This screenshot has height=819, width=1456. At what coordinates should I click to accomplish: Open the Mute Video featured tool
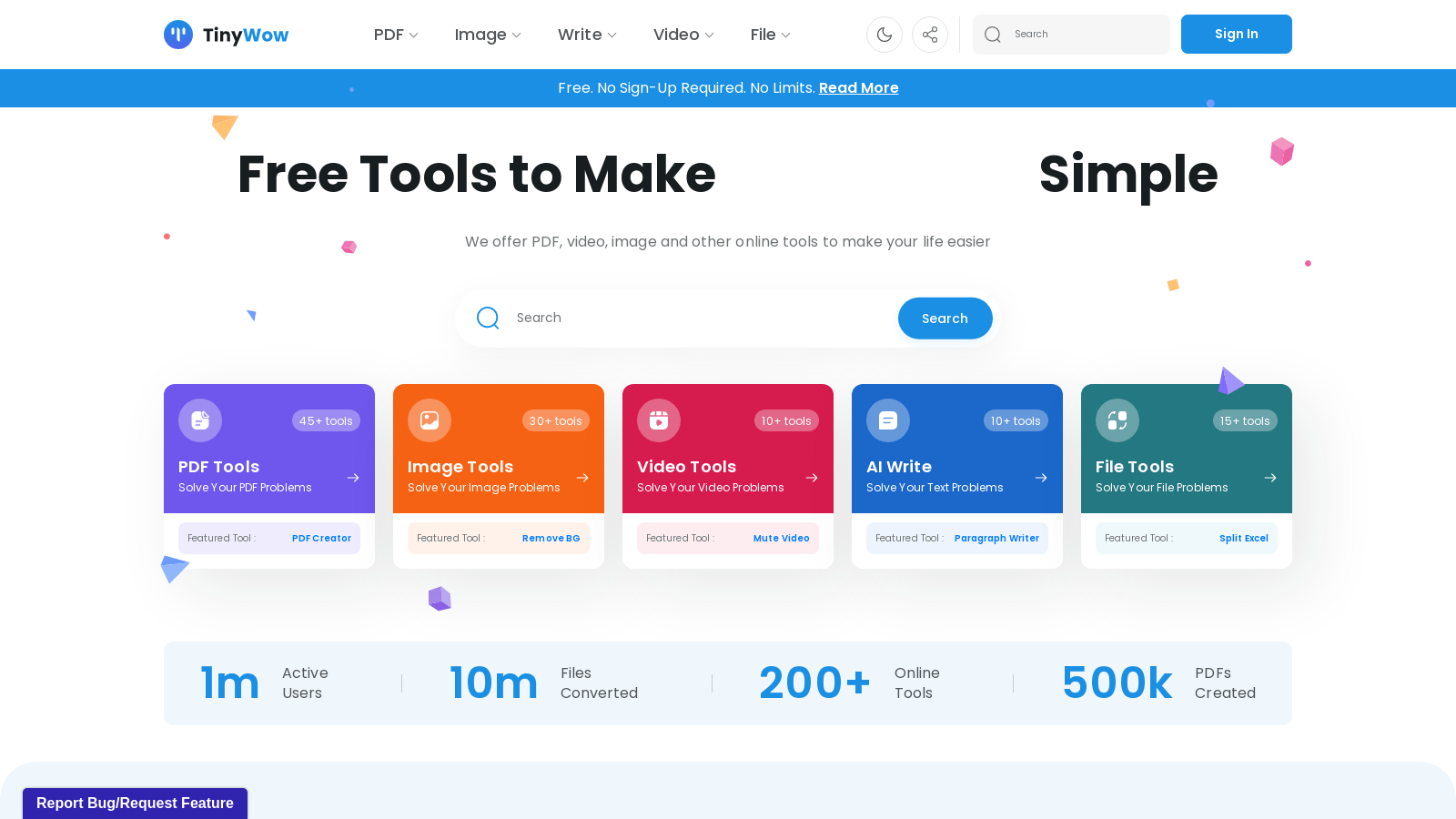pos(781,539)
